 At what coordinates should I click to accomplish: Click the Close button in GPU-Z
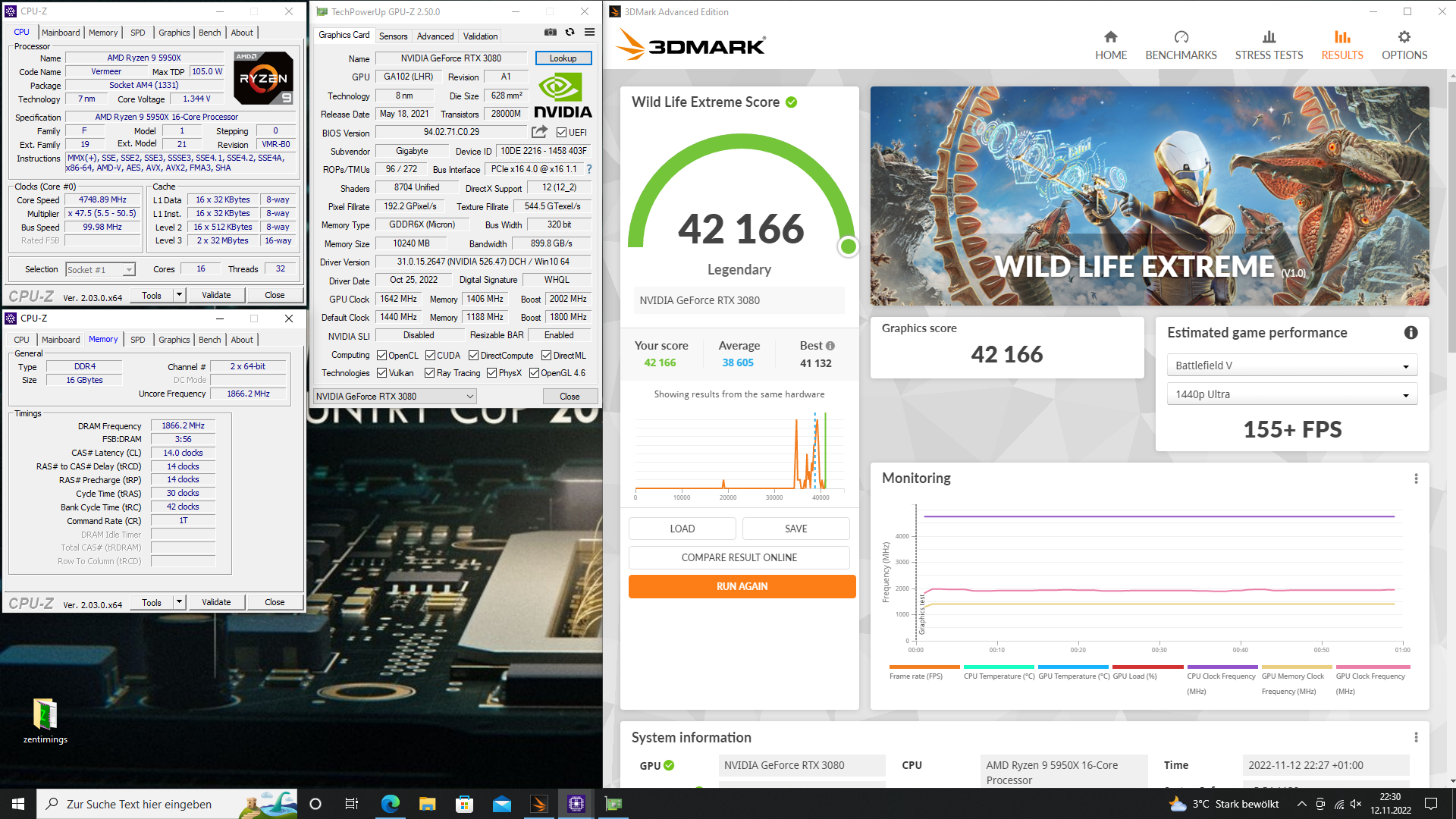570,397
